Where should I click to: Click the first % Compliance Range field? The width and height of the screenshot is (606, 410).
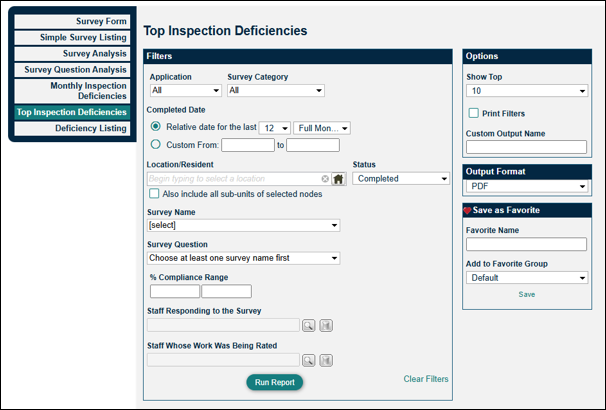pos(175,291)
